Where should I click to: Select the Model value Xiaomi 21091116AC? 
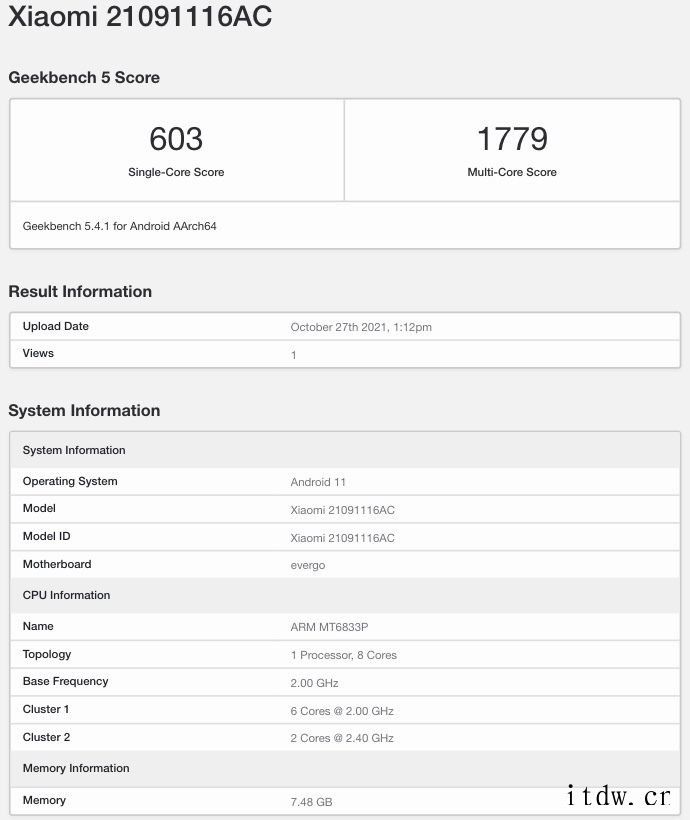pos(343,510)
